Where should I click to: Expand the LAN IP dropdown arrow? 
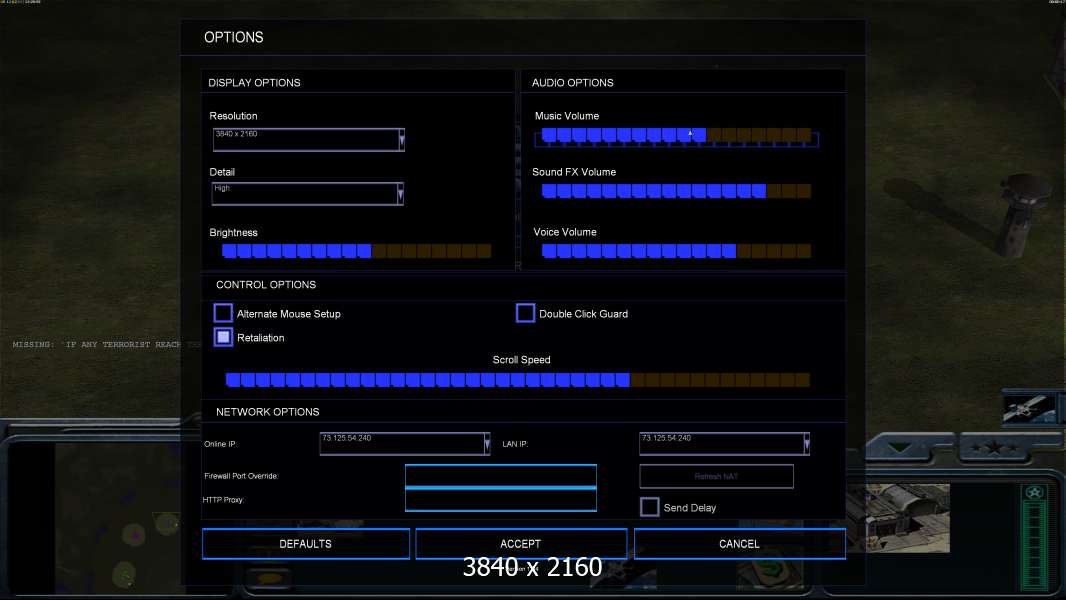coord(806,444)
